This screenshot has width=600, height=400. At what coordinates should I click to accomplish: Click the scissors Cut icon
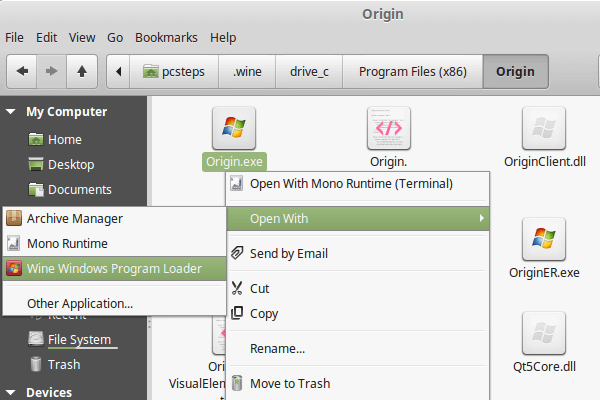(x=237, y=288)
